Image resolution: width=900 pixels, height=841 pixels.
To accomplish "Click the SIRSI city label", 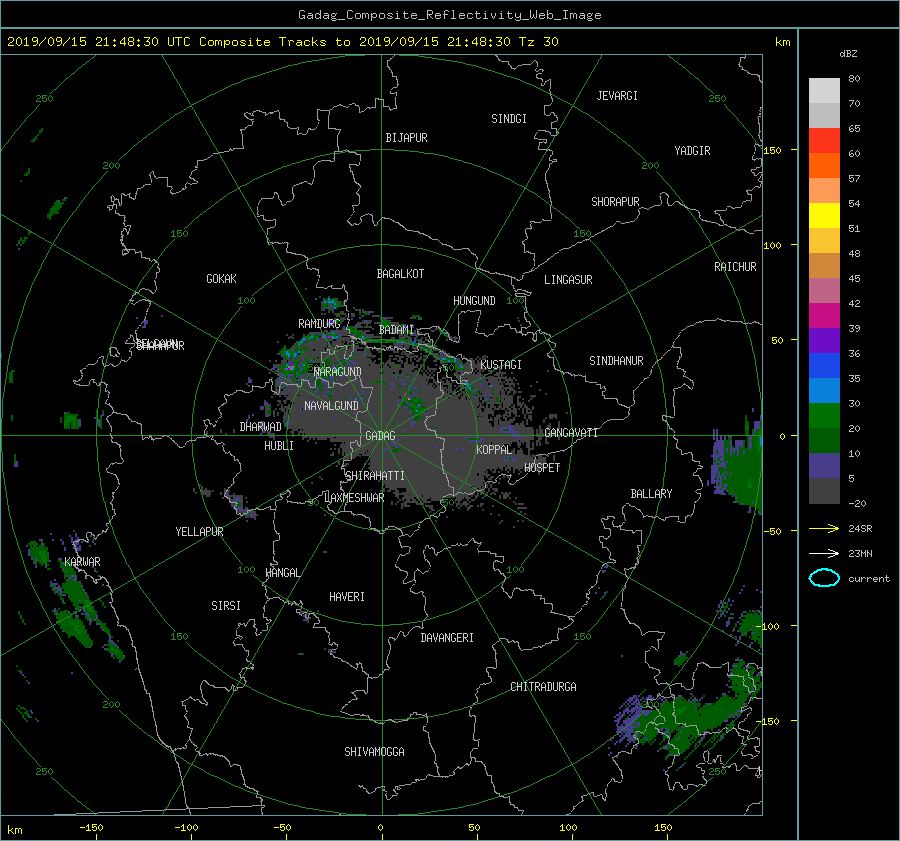I will (x=226, y=606).
